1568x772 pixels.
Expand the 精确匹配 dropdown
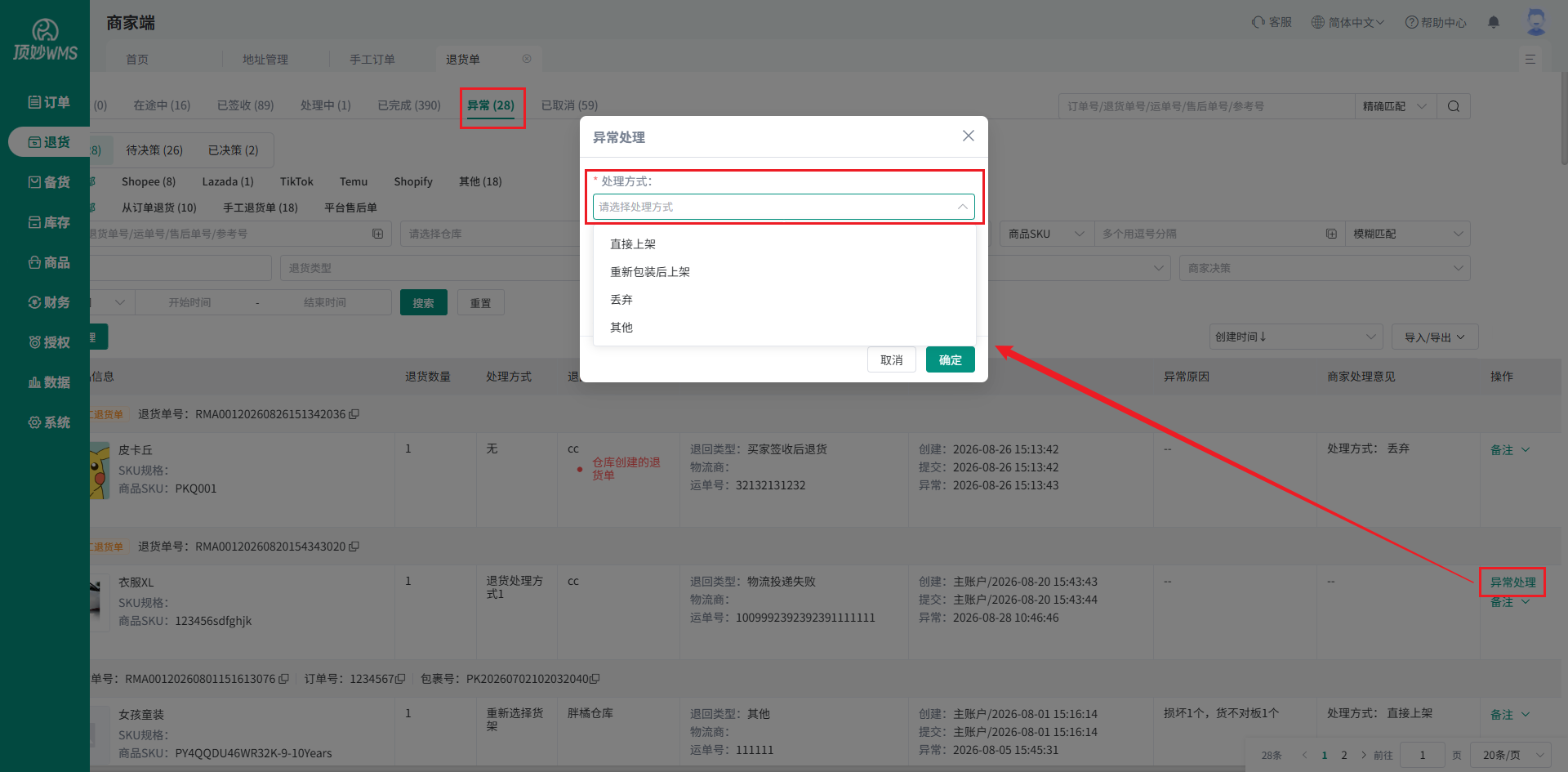point(1395,106)
